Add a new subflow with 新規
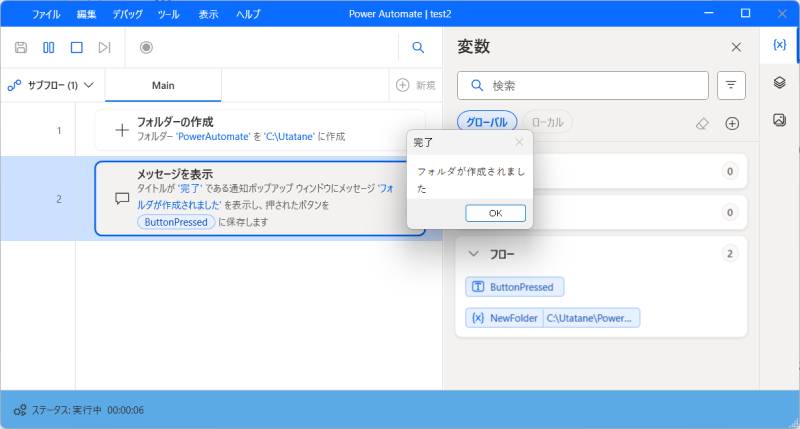Image resolution: width=800 pixels, height=429 pixels. pyautogui.click(x=416, y=85)
